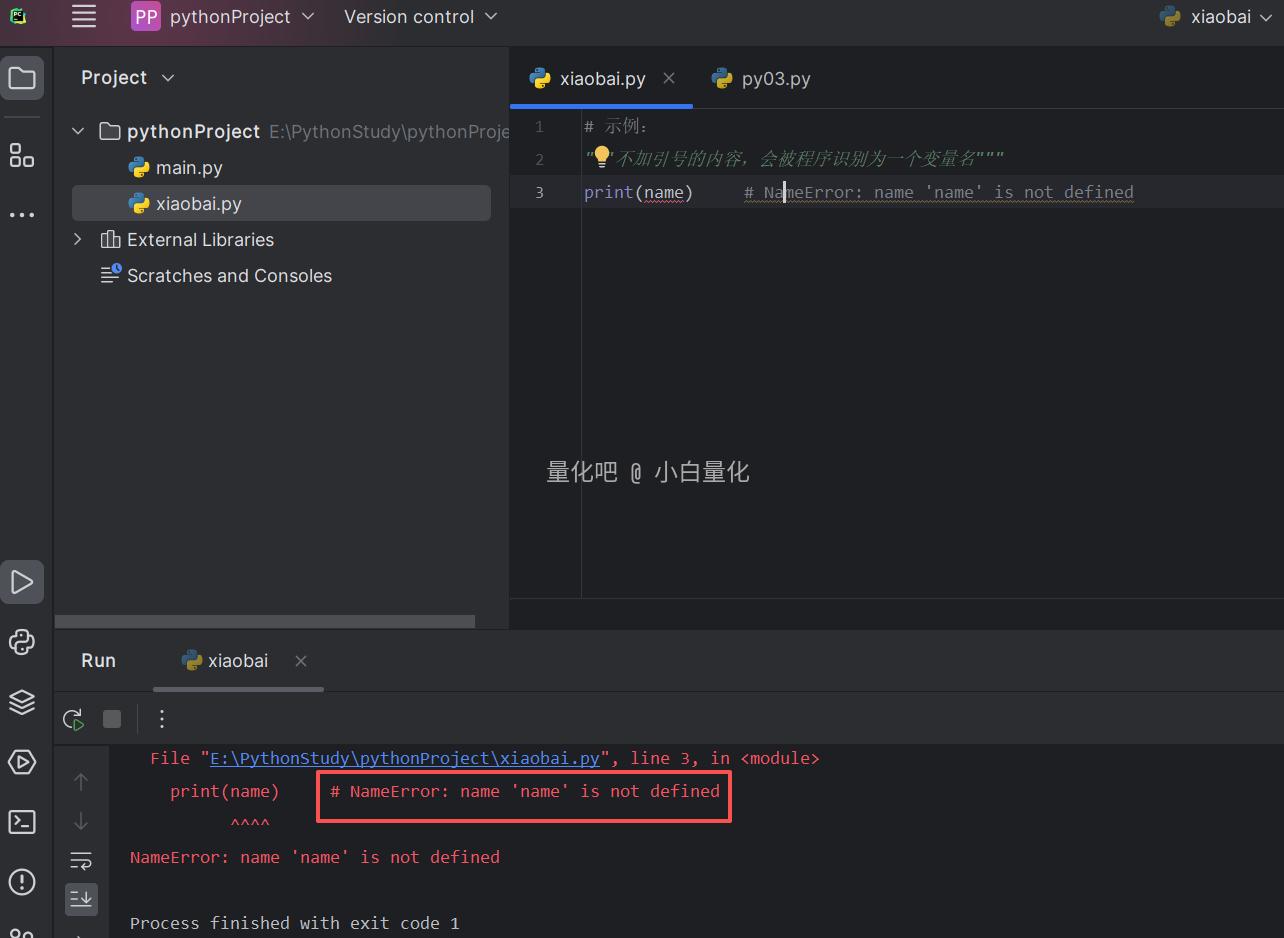Switch to the py03.py editor tab
1284x938 pixels.
click(762, 79)
